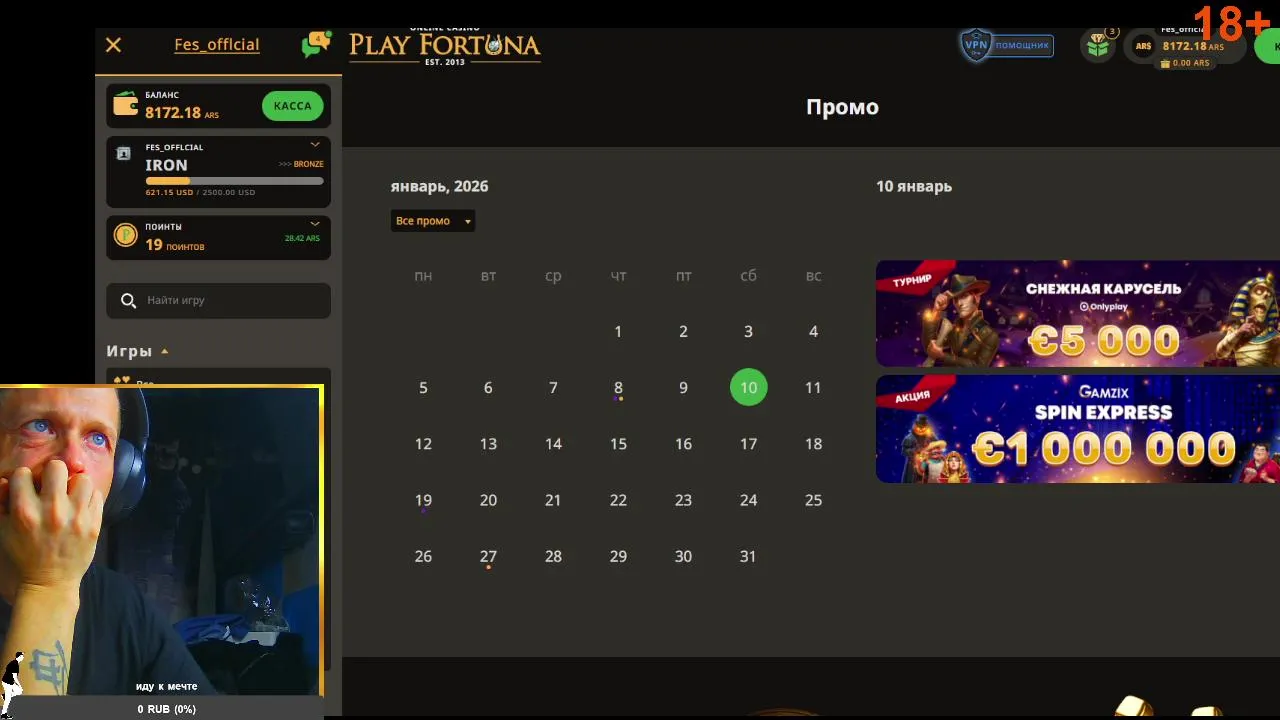The image size is (1280, 720).
Task: Select January 8 with event dot
Action: [x=618, y=387]
